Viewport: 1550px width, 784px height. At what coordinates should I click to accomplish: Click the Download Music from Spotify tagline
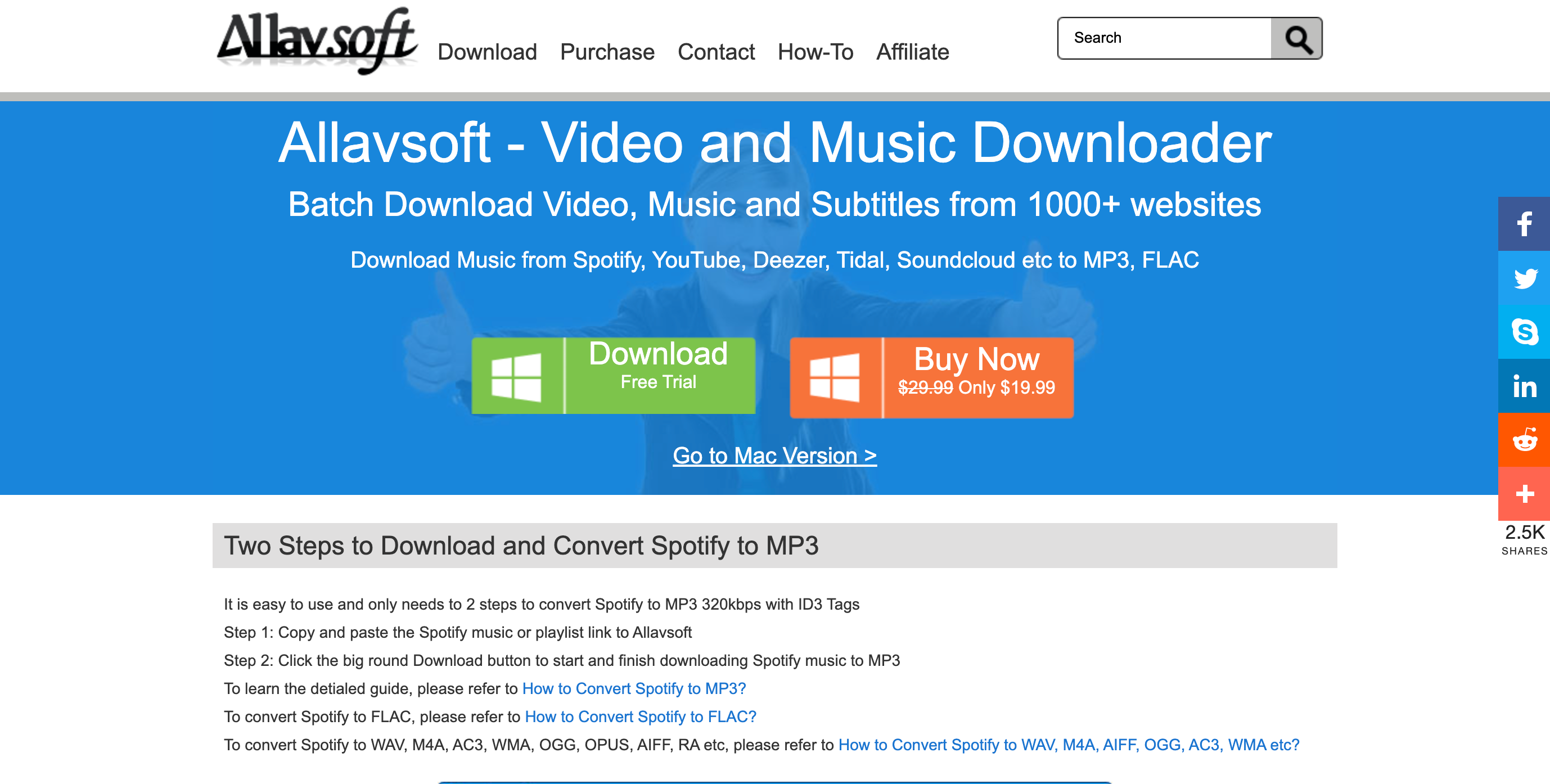(774, 260)
